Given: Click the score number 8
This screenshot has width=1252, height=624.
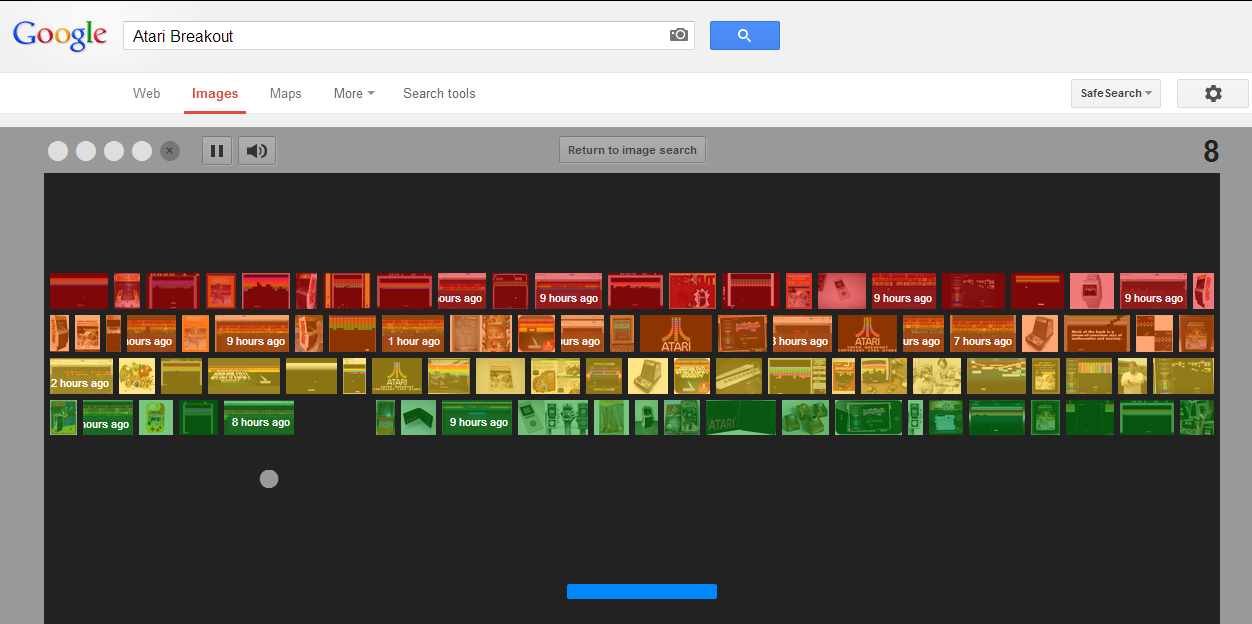Looking at the screenshot, I should 1211,151.
